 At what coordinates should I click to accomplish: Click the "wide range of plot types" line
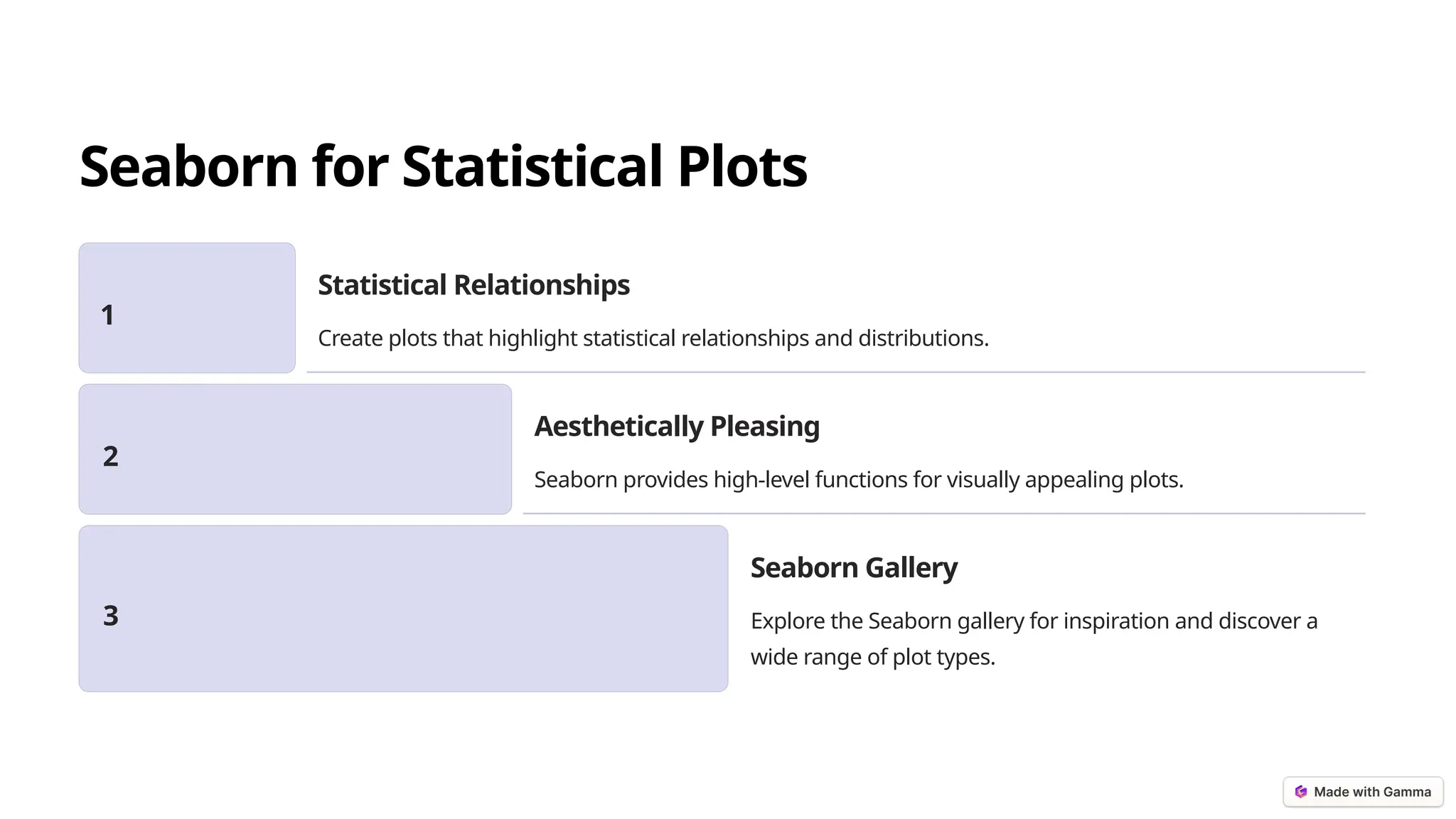[x=872, y=657]
